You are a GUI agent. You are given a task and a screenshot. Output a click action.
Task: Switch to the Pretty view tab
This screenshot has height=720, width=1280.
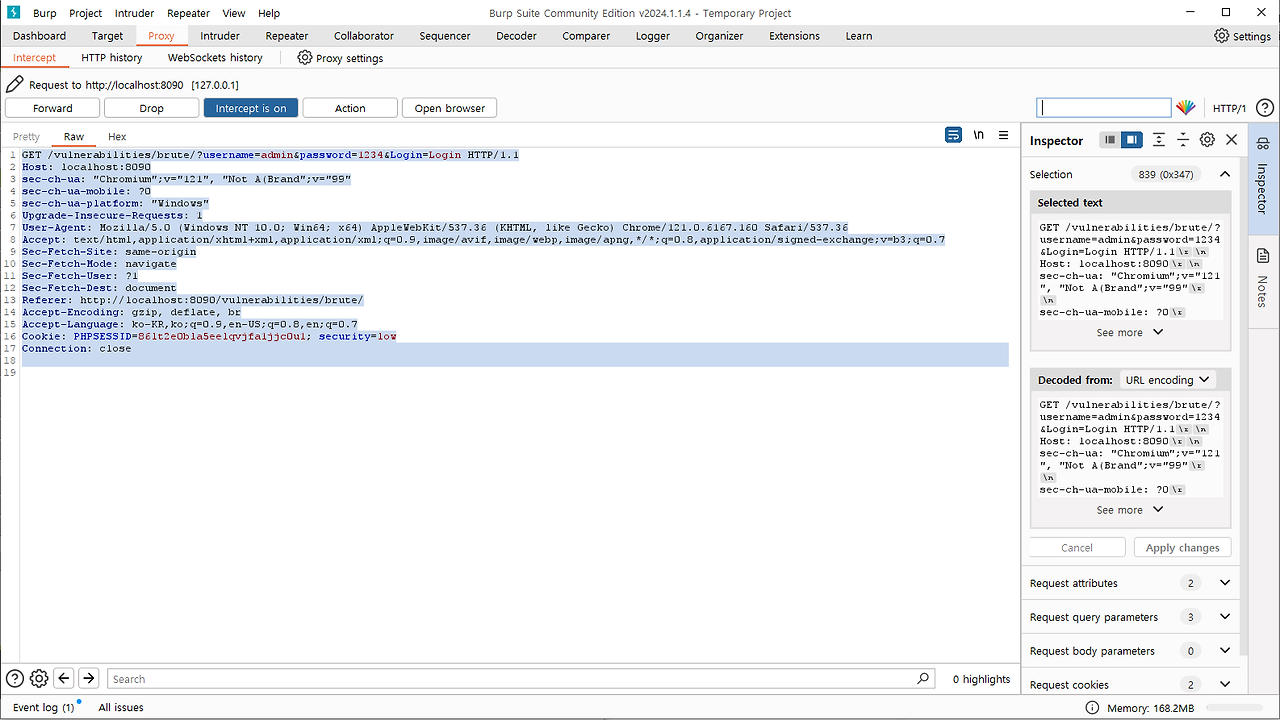point(27,136)
